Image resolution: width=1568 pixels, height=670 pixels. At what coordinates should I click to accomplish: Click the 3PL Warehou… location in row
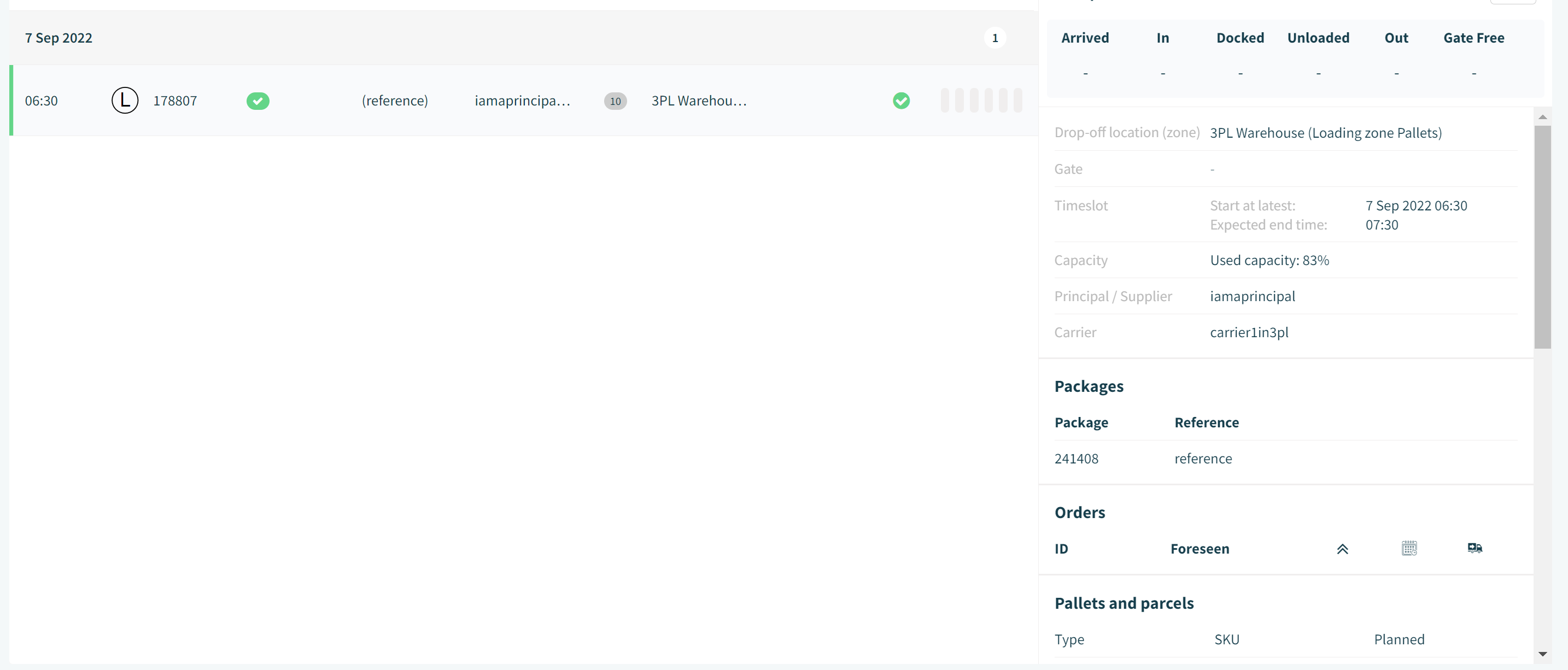699,101
